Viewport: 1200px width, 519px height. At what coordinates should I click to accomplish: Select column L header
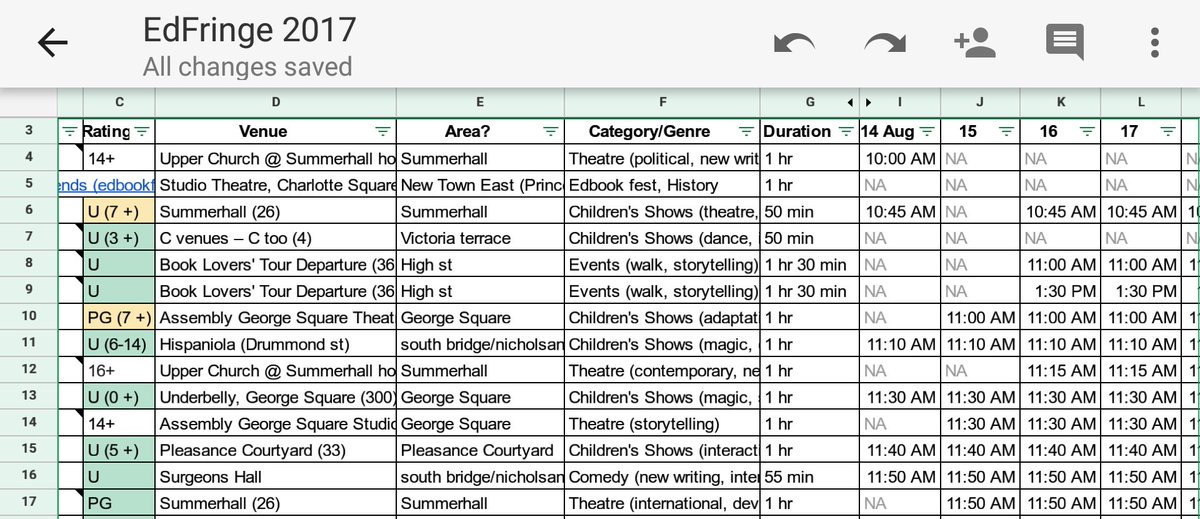pos(1141,102)
